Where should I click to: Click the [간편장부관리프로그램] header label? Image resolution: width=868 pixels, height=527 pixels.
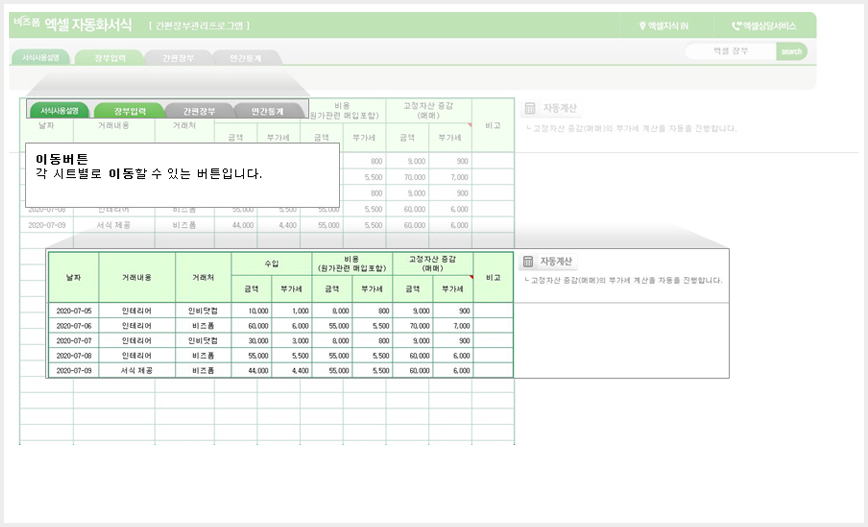[x=199, y=25]
